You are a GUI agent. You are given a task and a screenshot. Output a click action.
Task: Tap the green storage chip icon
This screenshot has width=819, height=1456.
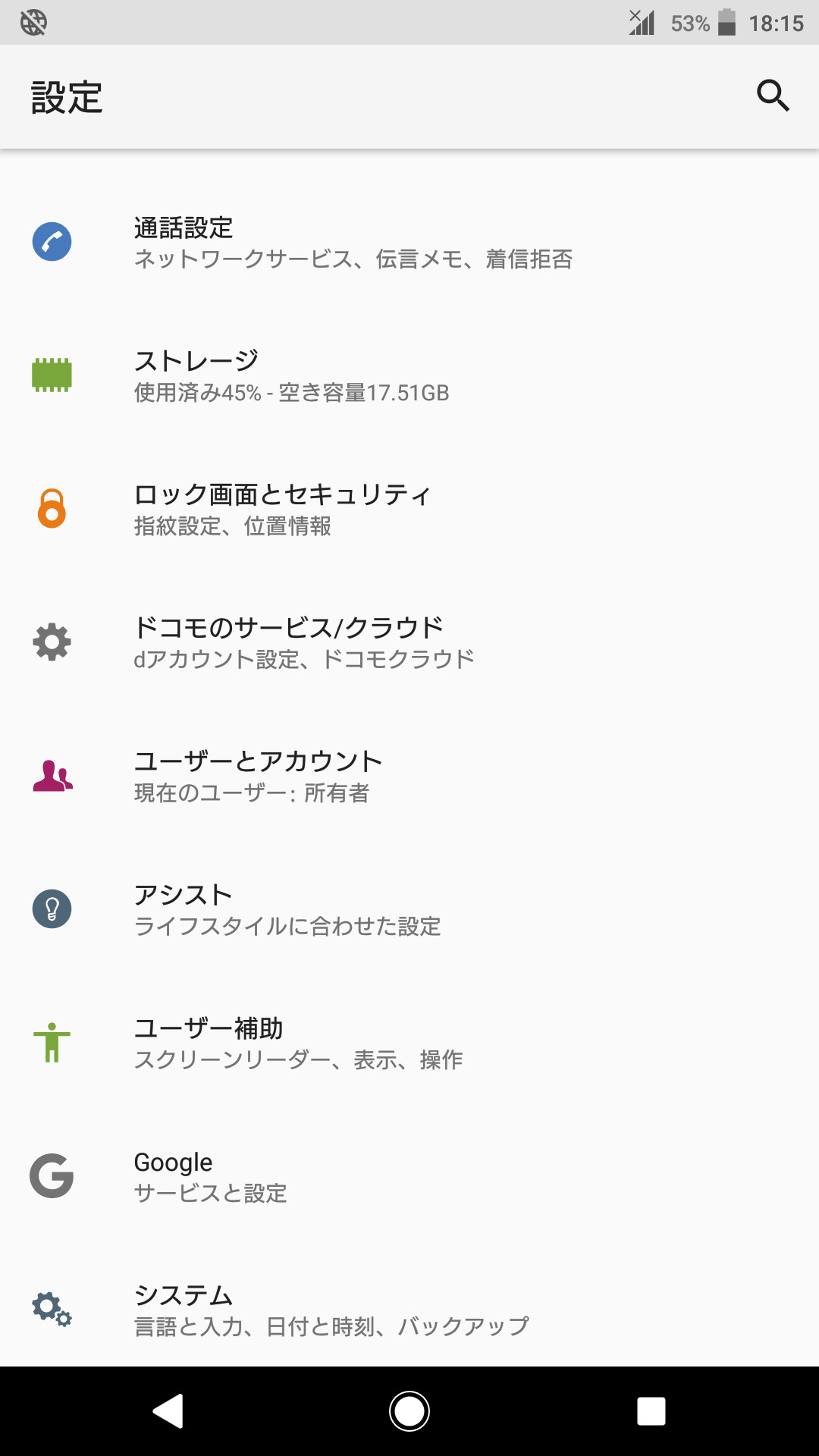(x=52, y=375)
